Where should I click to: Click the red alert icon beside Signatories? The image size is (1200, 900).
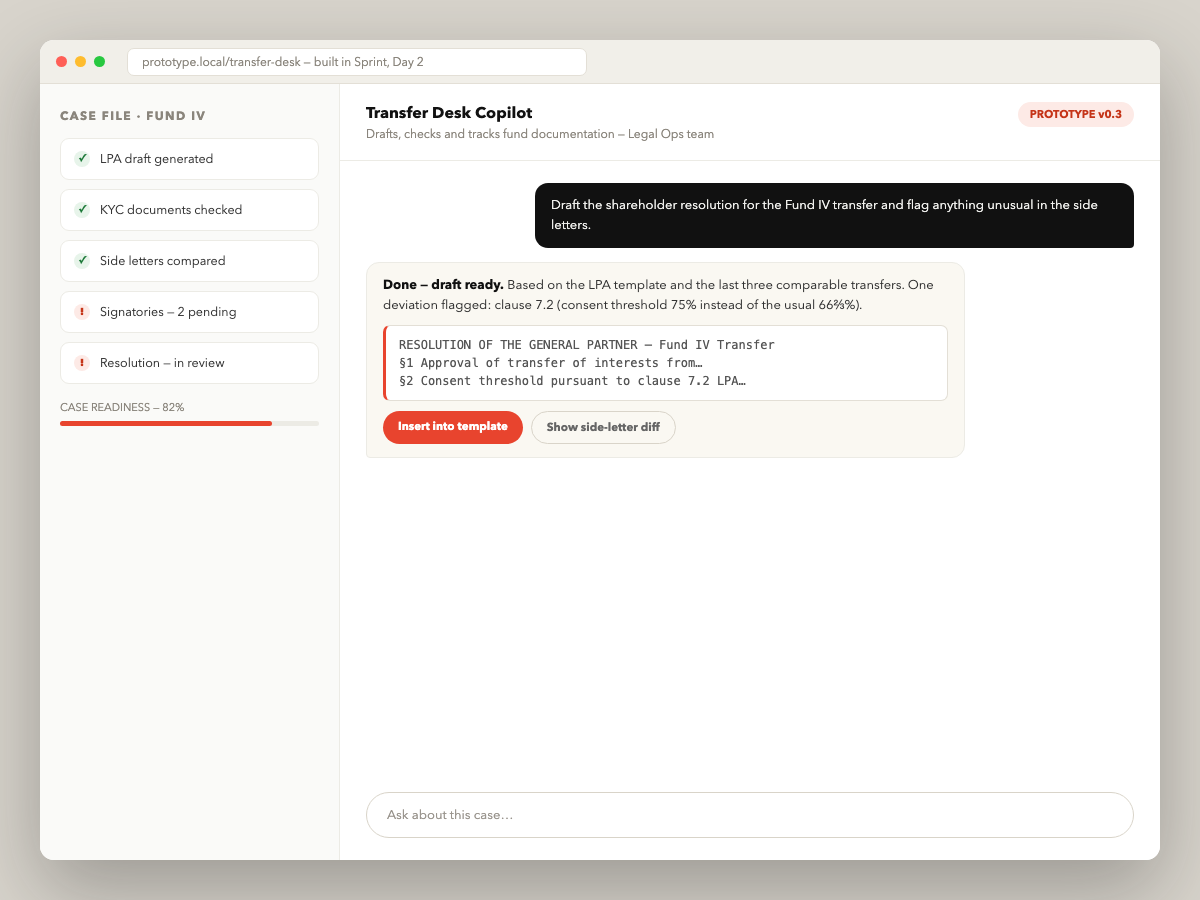coord(82,312)
